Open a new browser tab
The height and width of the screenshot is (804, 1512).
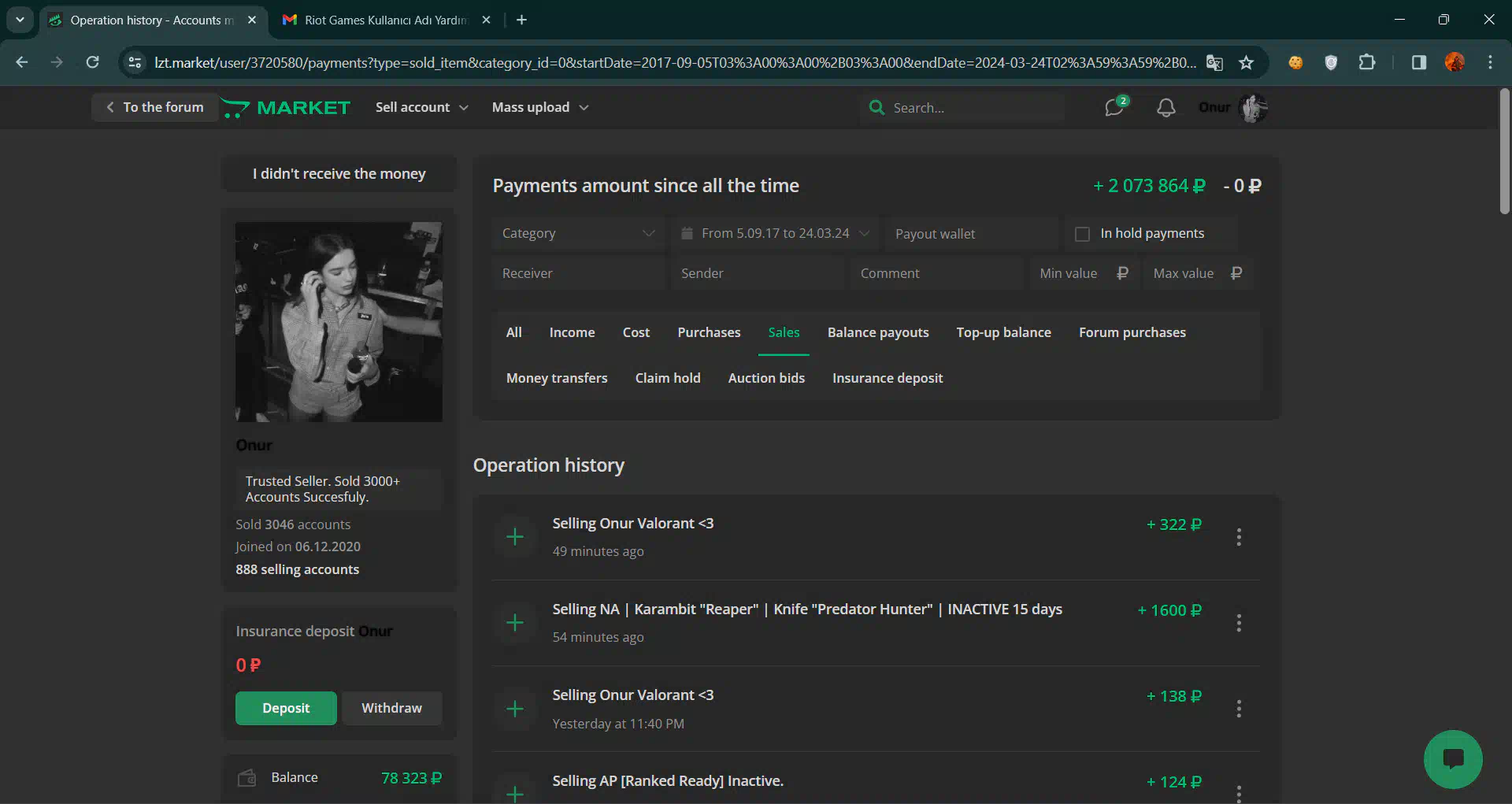tap(521, 20)
